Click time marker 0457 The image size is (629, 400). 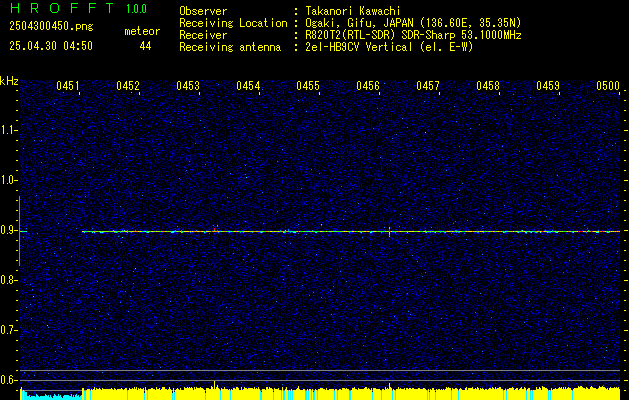click(428, 85)
